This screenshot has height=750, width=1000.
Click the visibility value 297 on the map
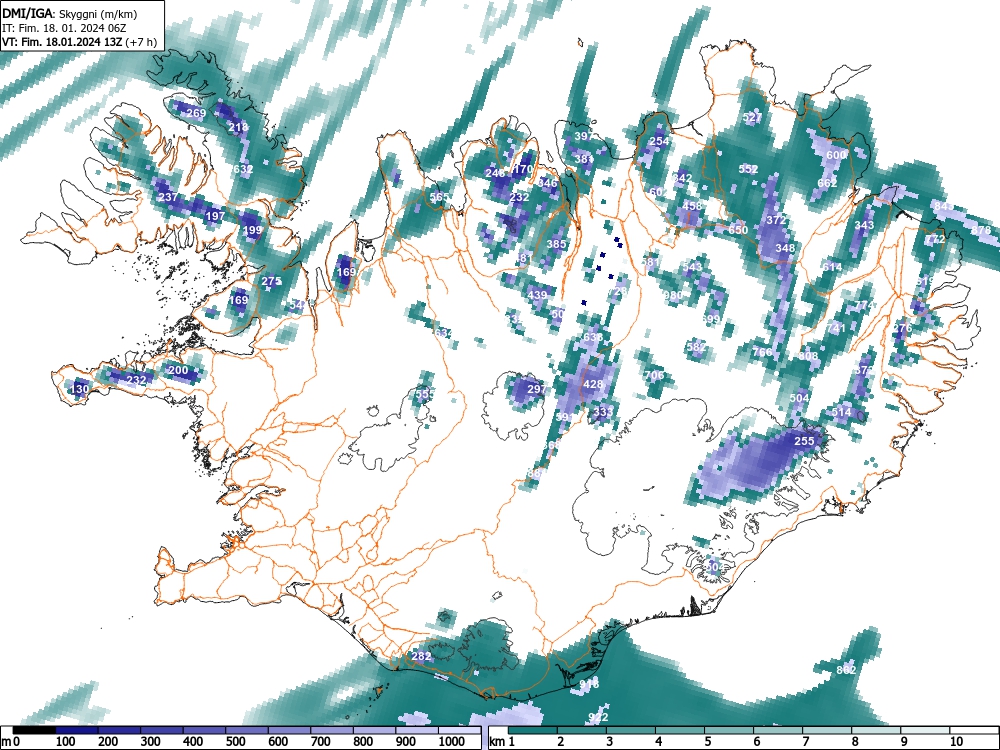click(x=537, y=389)
